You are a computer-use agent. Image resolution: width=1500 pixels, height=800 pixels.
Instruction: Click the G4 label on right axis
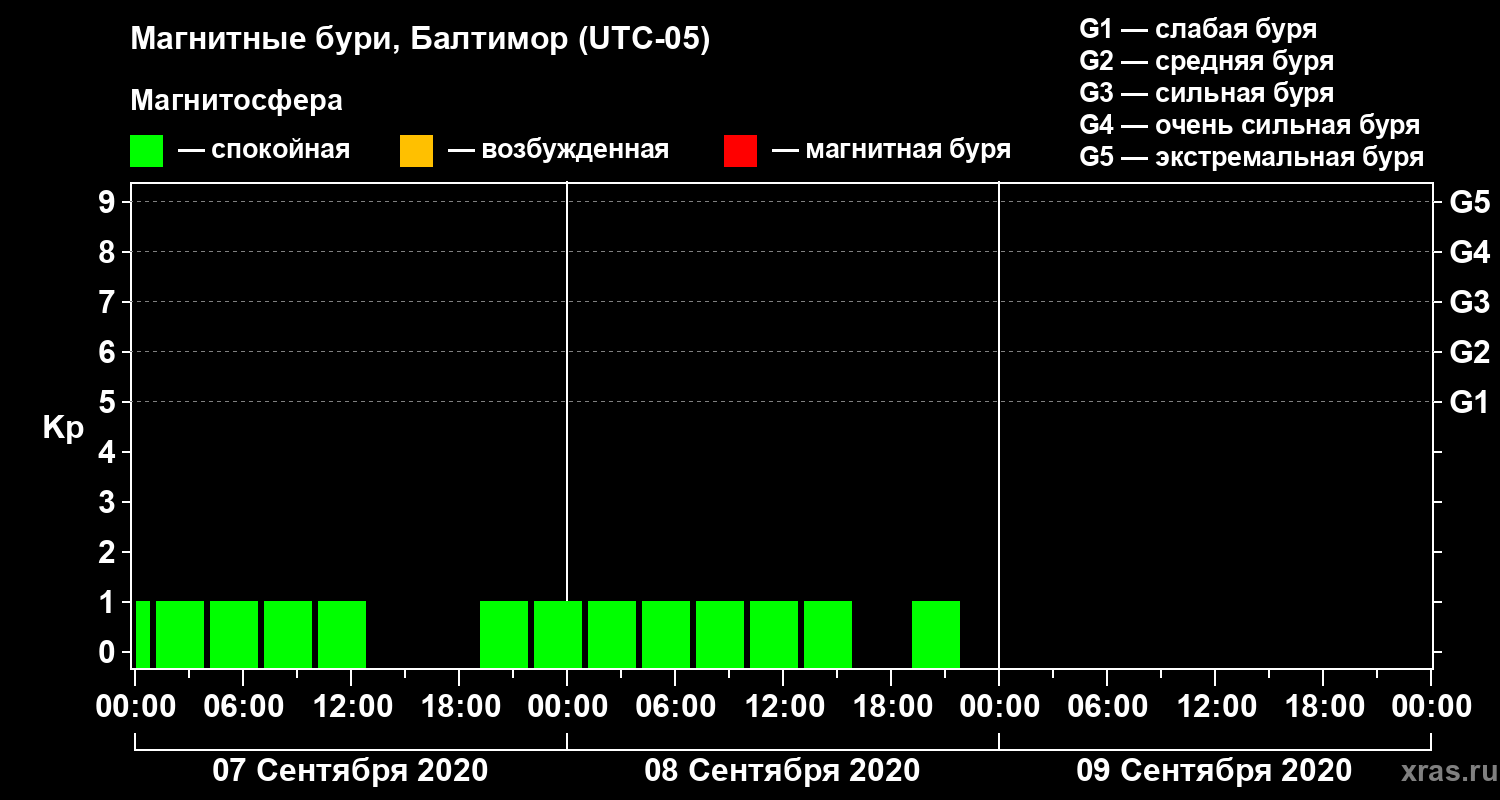coord(1470,252)
